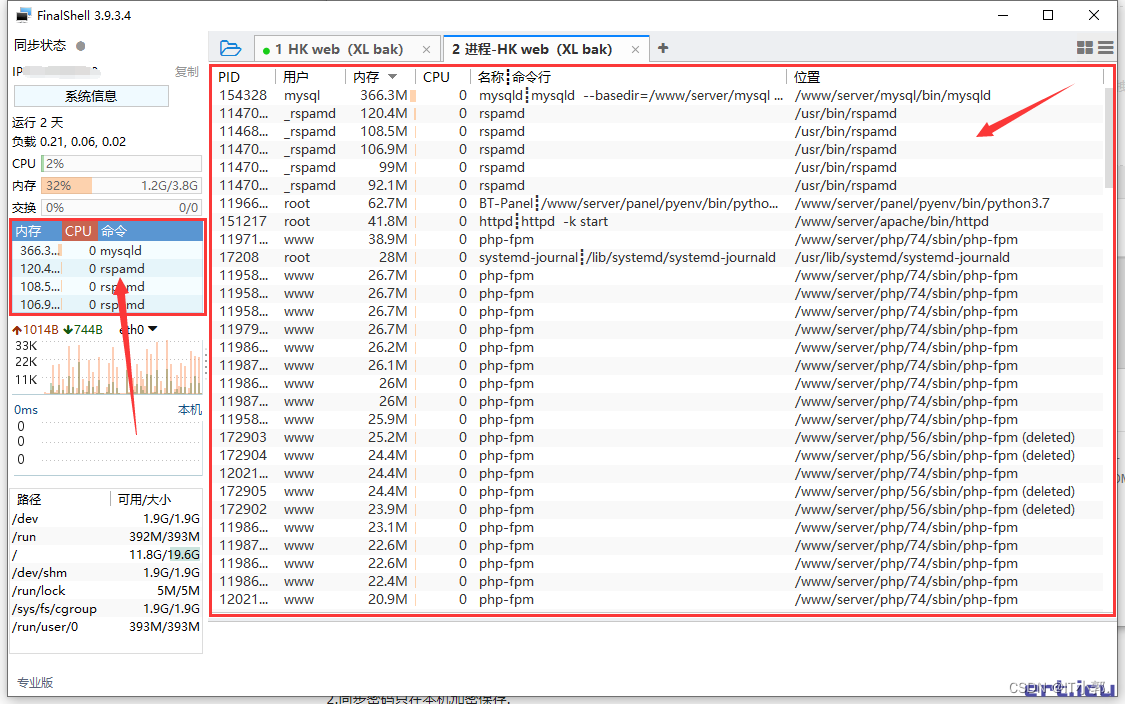Select the mysqld process row PID 154328
1125x704 pixels.
pyautogui.click(x=660, y=95)
